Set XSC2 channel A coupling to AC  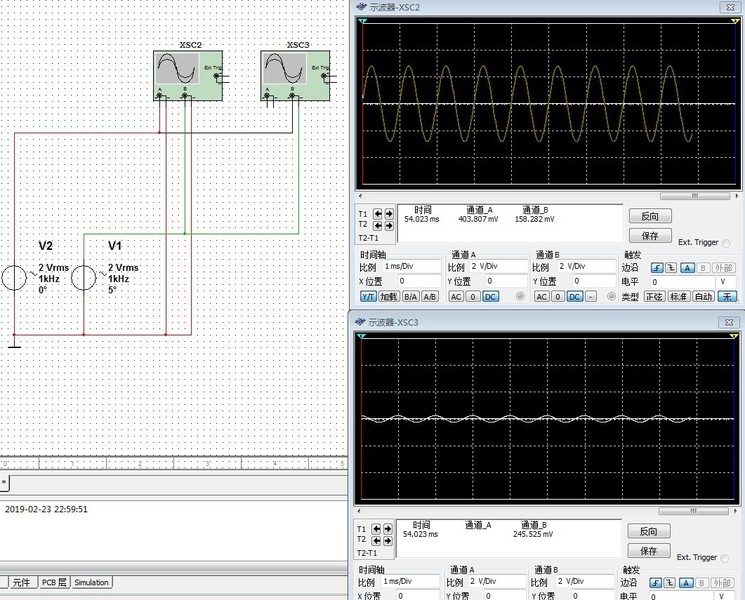[456, 297]
